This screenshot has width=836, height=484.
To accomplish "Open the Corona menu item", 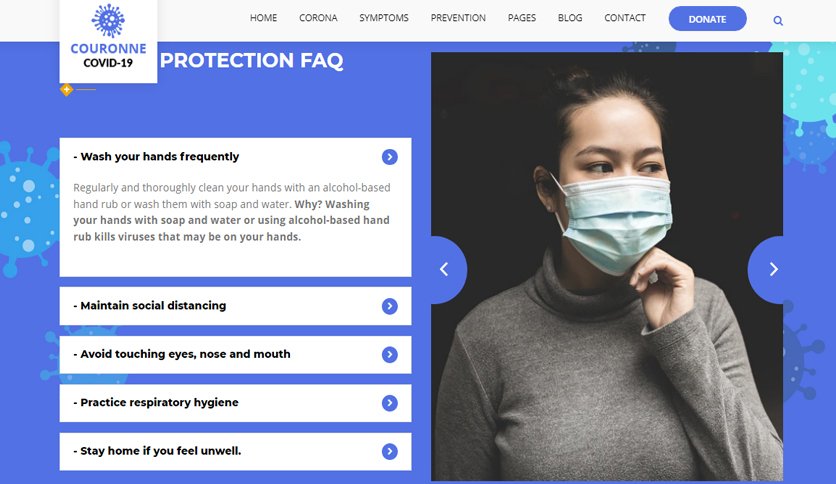I will (318, 18).
